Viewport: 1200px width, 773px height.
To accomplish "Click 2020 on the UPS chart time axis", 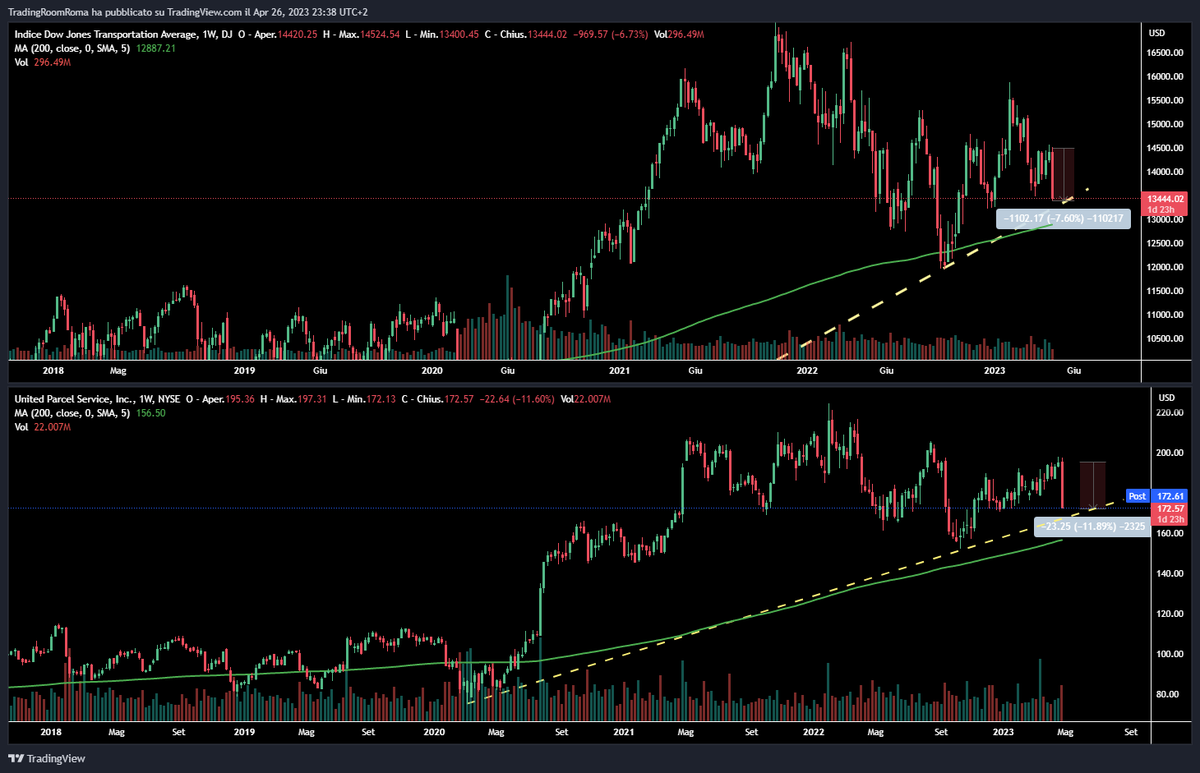I will (432, 732).
